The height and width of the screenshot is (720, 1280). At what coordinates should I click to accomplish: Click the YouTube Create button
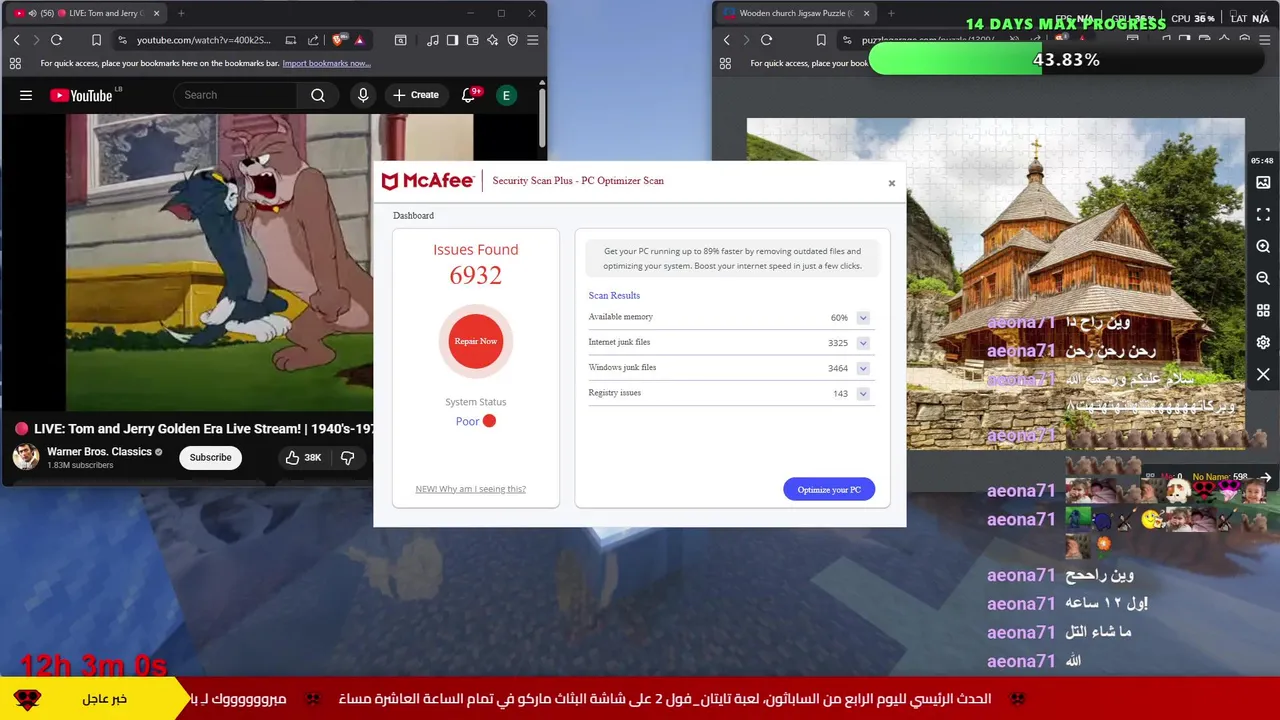click(x=416, y=95)
